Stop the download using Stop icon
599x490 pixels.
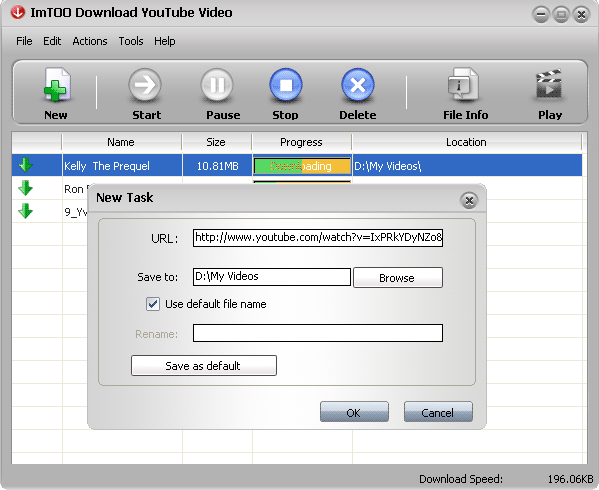pos(286,85)
